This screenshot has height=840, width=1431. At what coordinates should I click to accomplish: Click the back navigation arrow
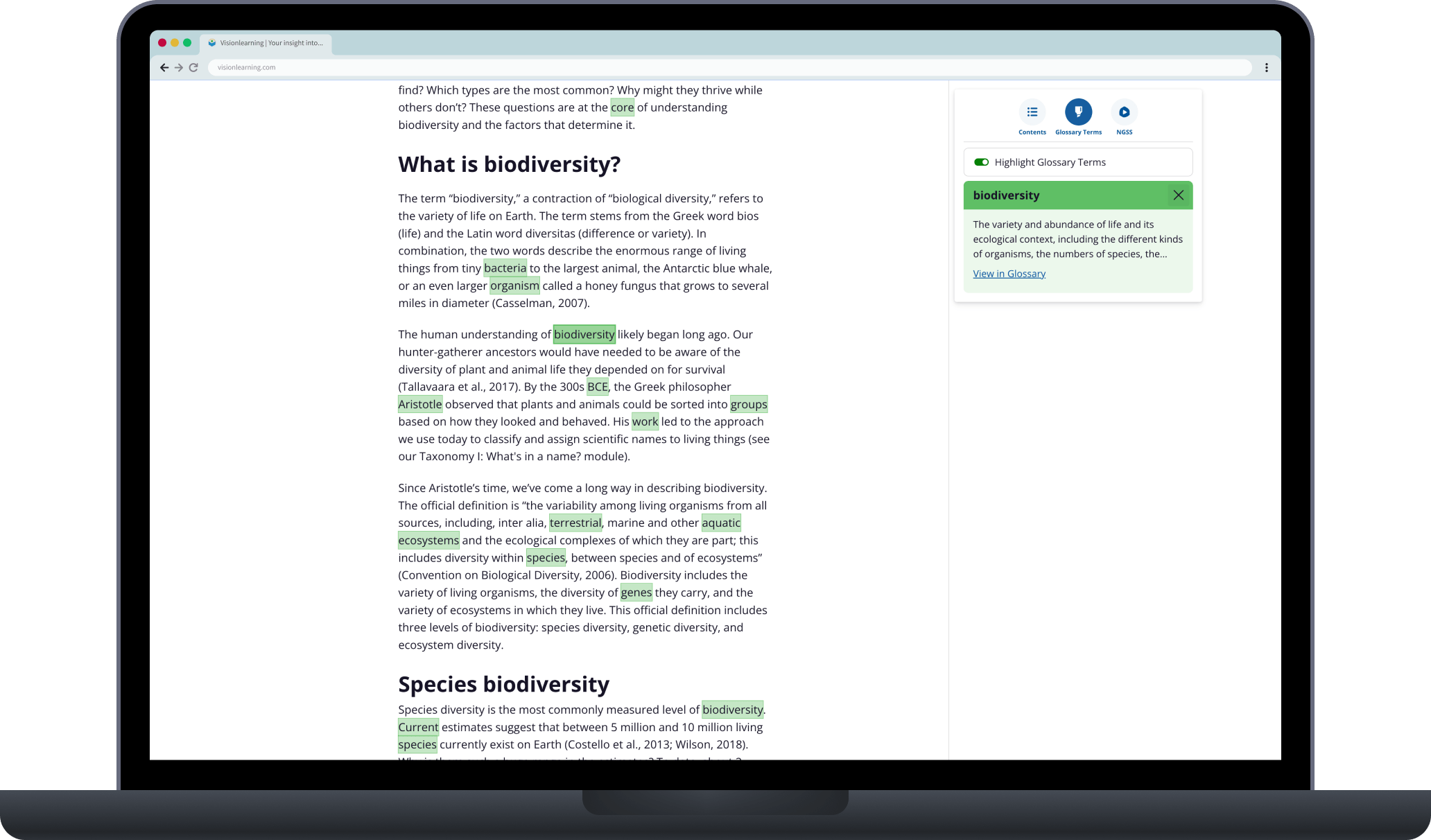pos(163,67)
